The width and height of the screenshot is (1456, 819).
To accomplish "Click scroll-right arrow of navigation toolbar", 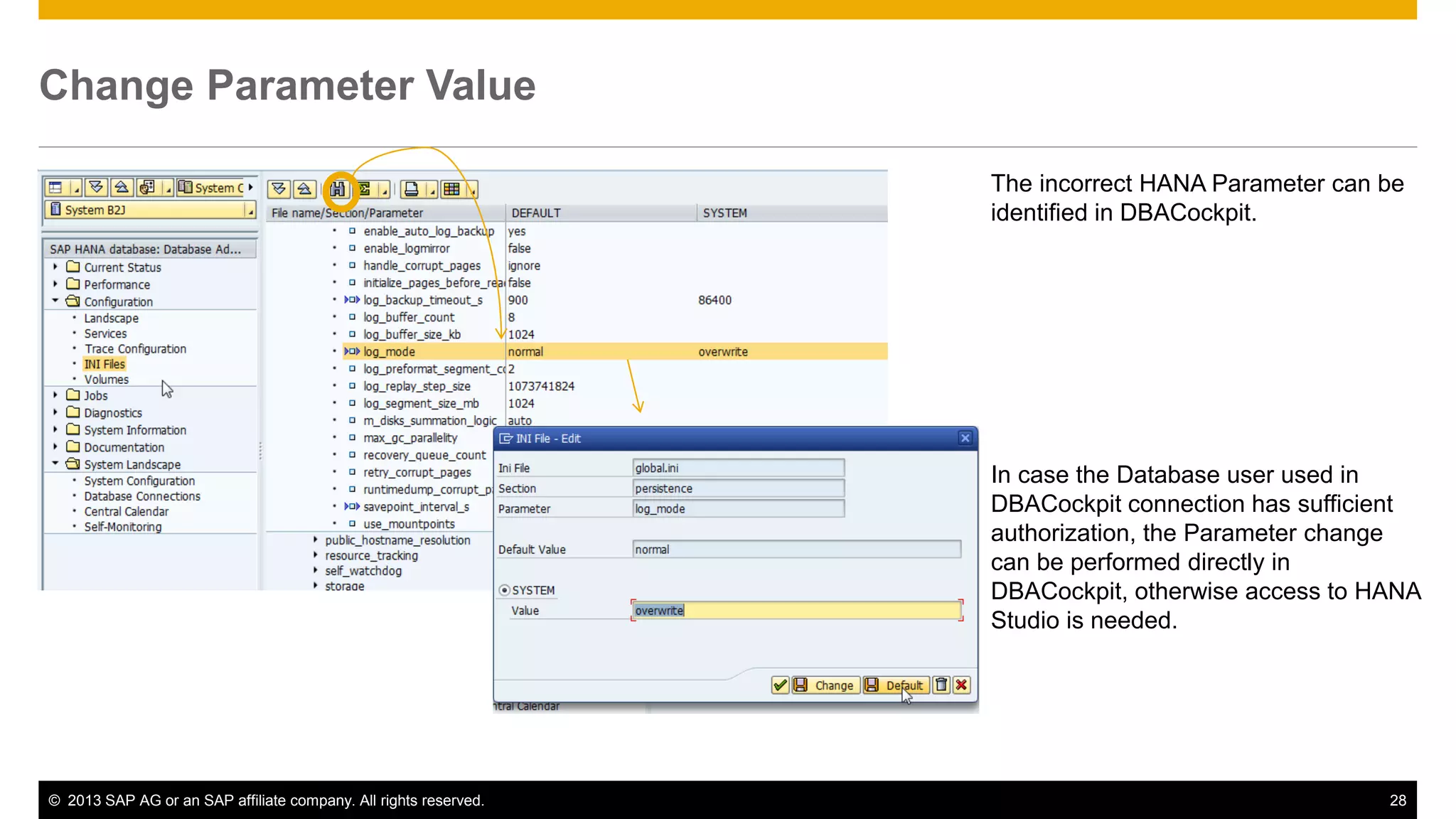I will 250,188.
